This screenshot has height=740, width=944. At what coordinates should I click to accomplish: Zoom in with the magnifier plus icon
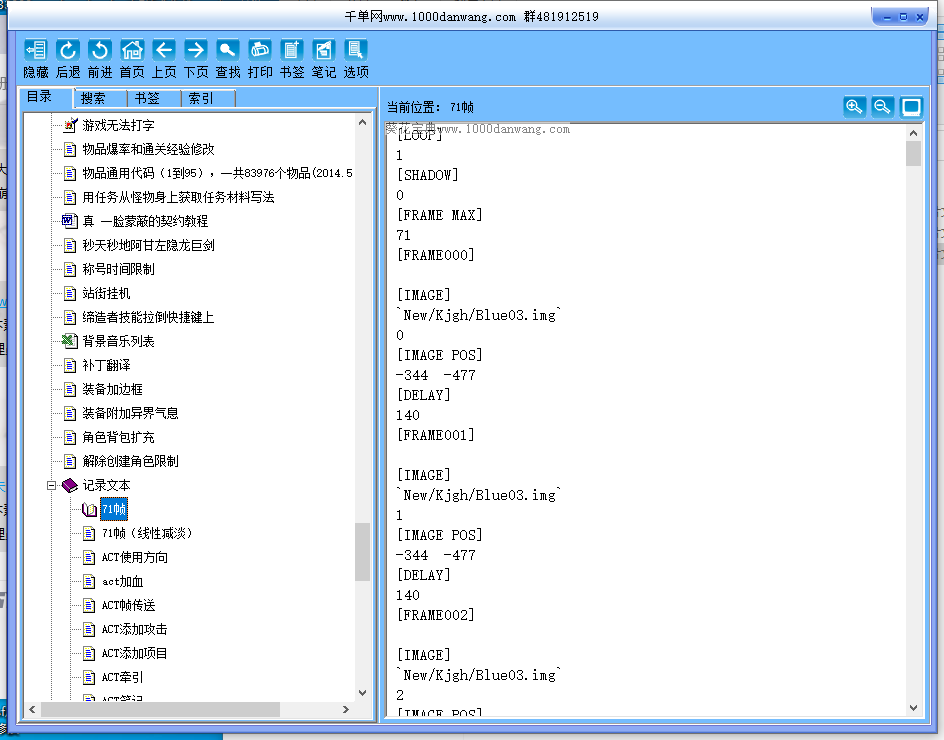pos(854,107)
